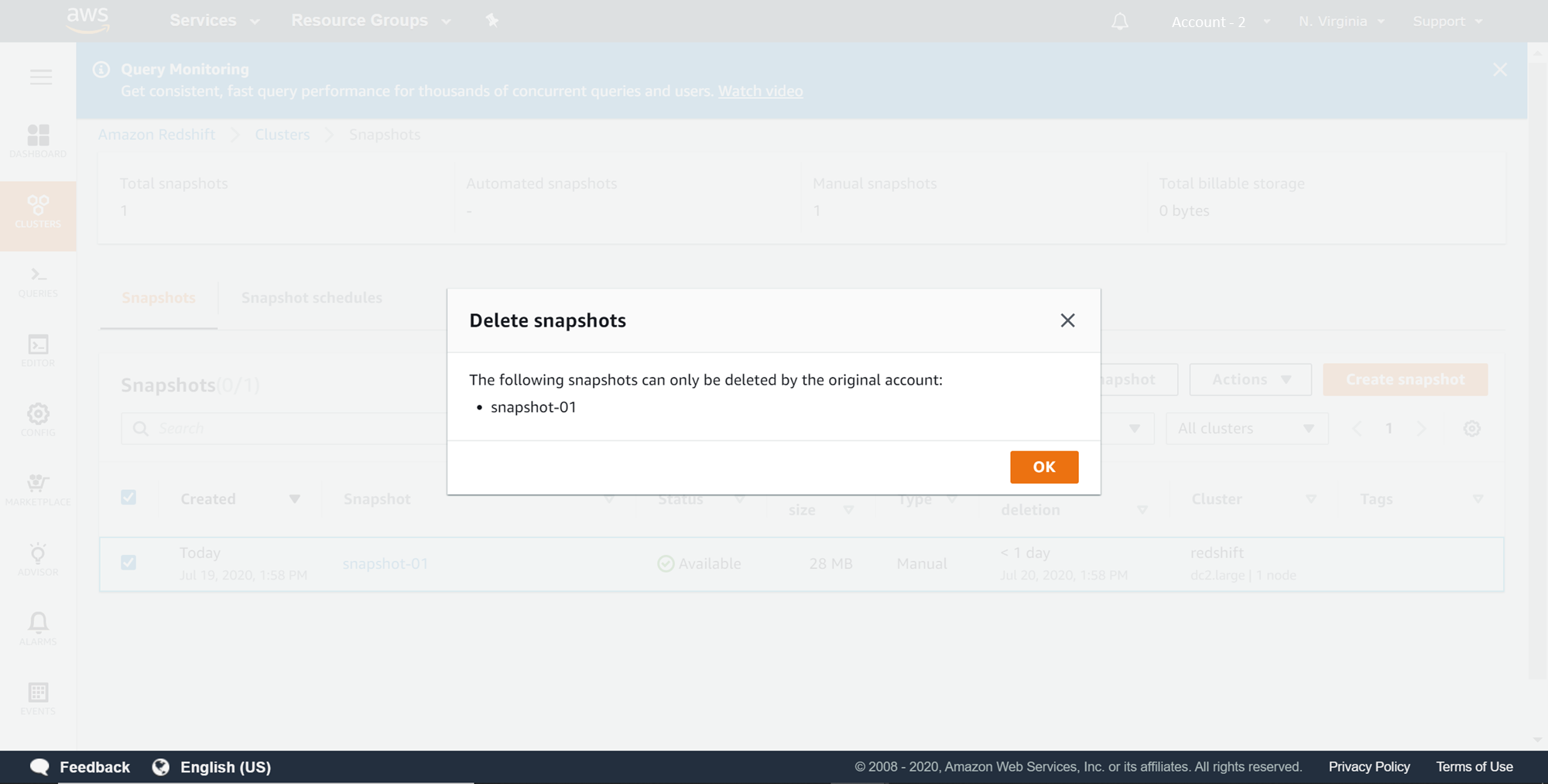Image resolution: width=1548 pixels, height=784 pixels.
Task: Click the Snapshots breadcrumb text
Action: tap(385, 135)
